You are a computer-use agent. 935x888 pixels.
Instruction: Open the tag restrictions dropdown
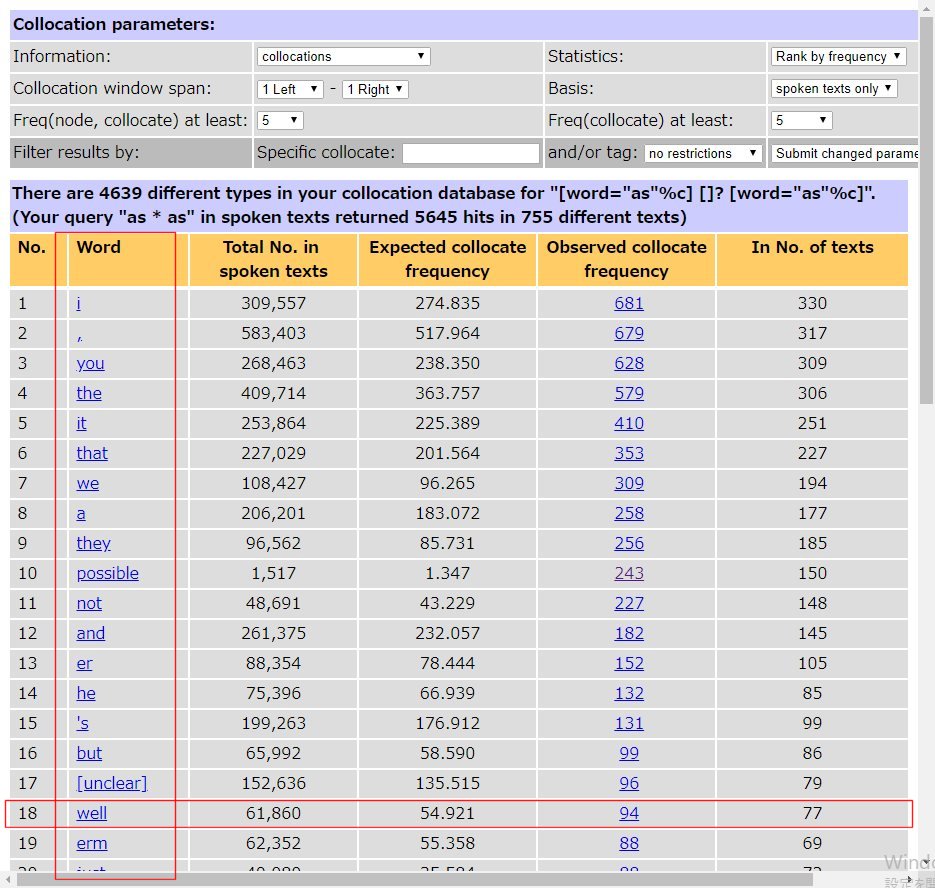pos(703,154)
